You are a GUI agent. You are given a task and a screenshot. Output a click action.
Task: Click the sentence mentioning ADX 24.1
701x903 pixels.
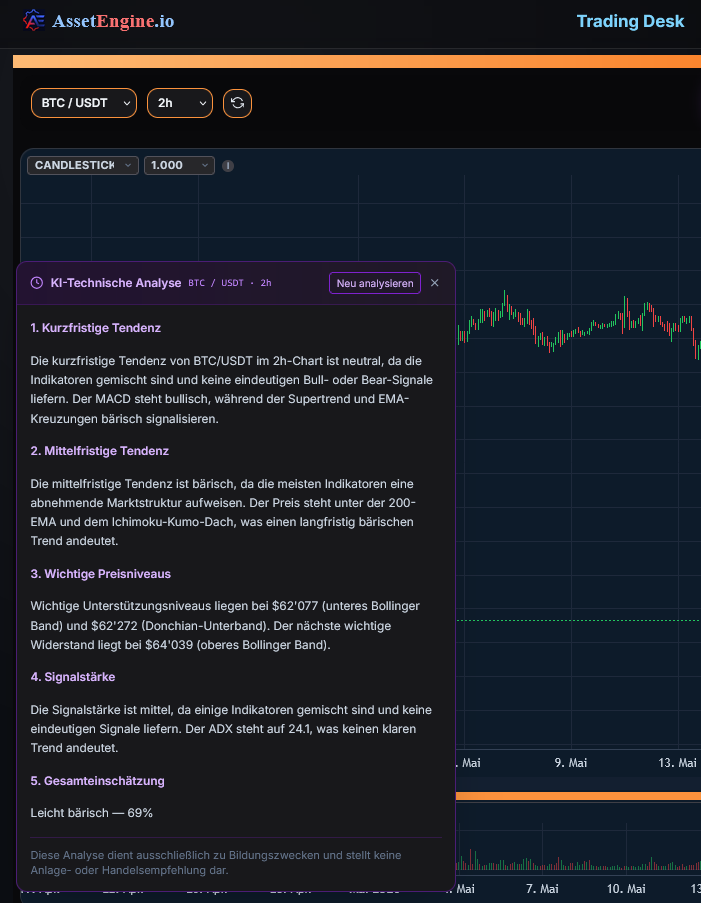(x=223, y=738)
